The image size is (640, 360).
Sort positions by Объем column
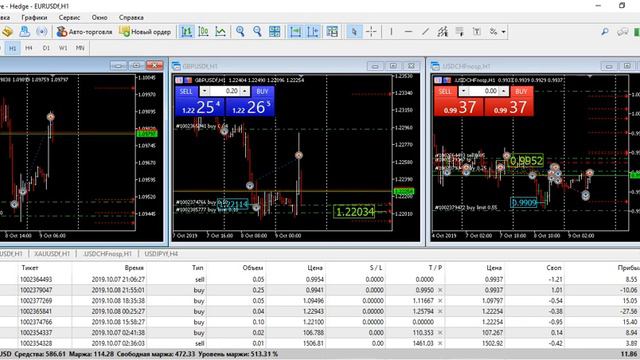click(253, 268)
